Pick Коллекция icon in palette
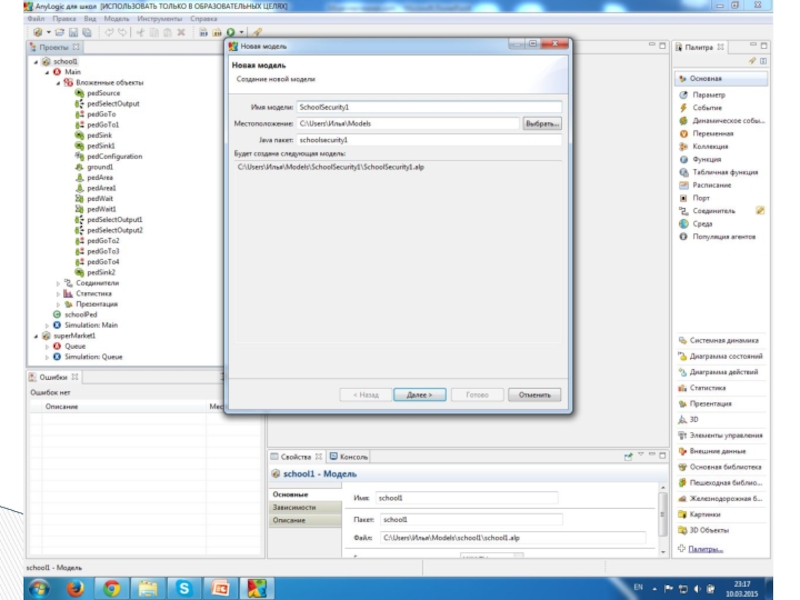 [x=684, y=146]
